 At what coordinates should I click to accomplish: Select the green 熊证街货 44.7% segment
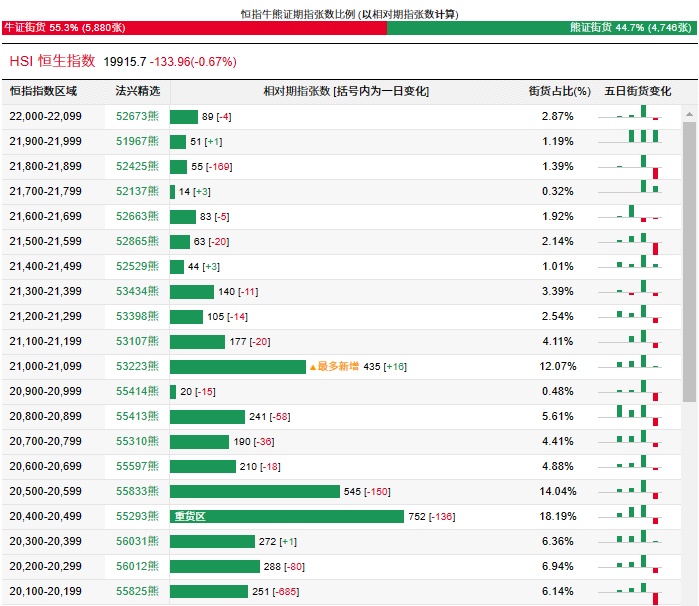pos(541,28)
